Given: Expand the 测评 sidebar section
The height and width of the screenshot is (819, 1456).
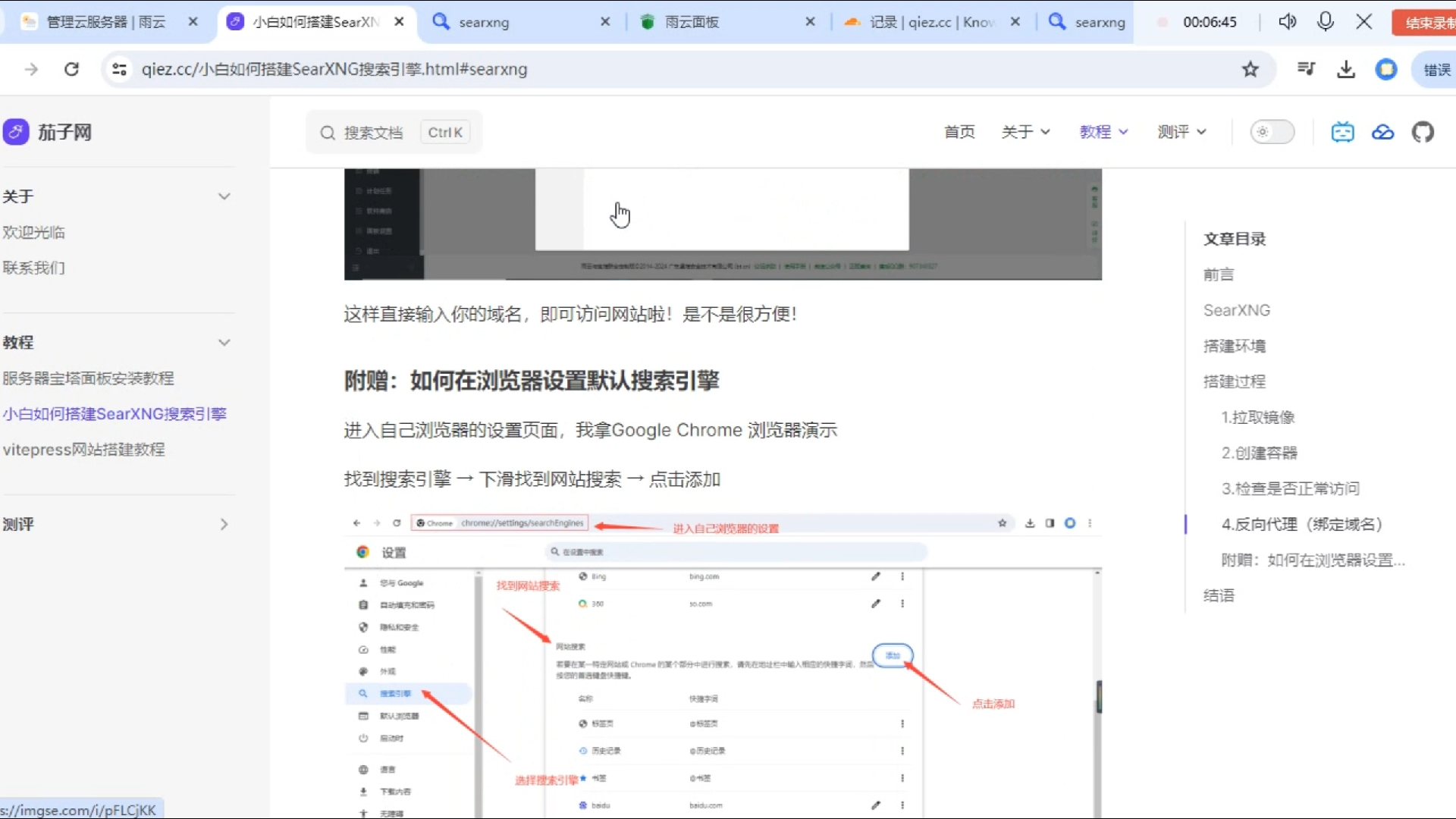Looking at the screenshot, I should point(224,524).
